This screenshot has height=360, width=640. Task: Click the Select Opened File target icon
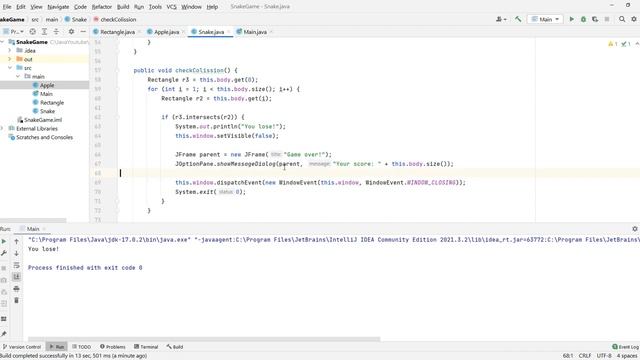[x=33, y=31]
